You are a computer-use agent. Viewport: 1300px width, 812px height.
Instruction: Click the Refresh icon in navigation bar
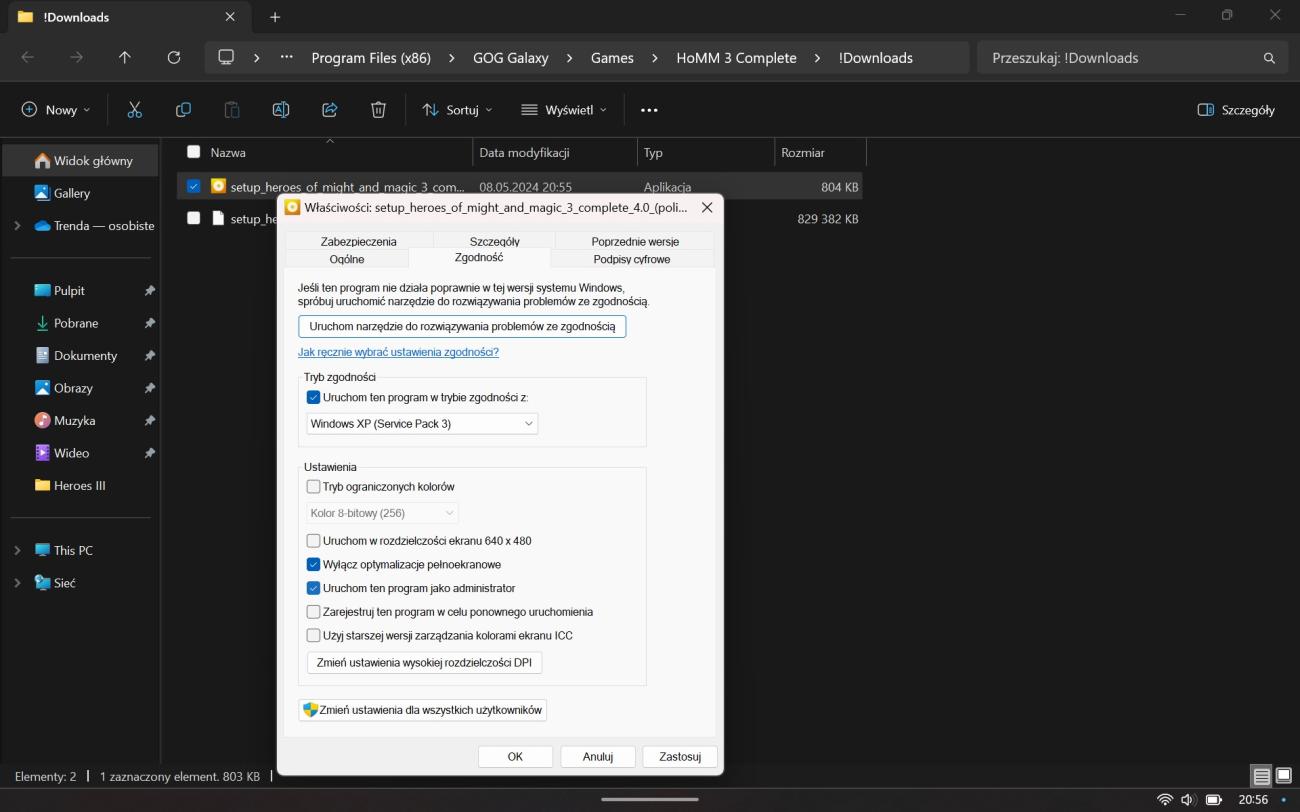click(174, 58)
